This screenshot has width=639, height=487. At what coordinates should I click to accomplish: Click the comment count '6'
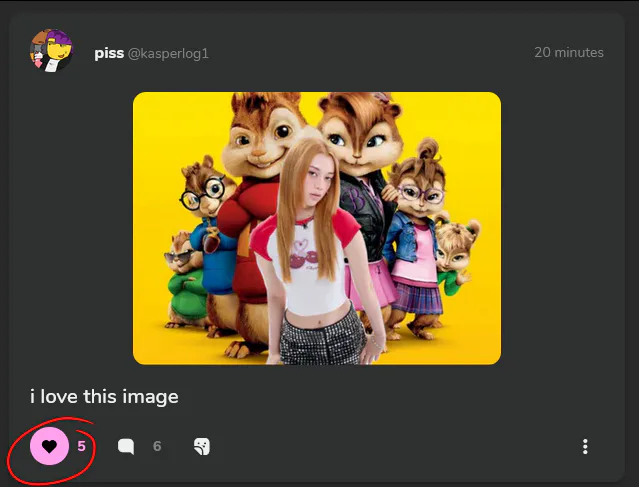157,446
